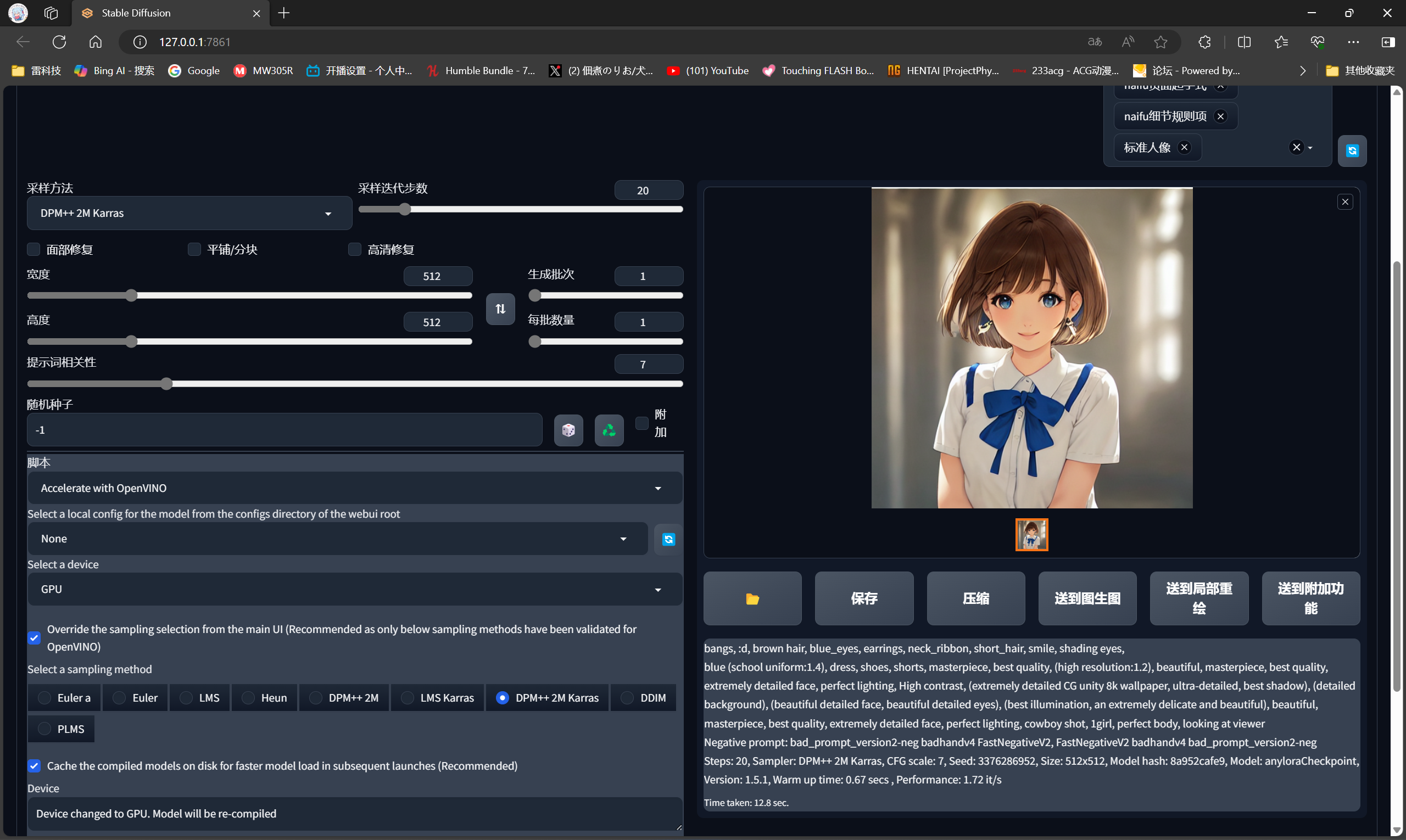Enable the 面部修复 checkbox
Viewport: 1406px width, 840px height.
click(34, 250)
